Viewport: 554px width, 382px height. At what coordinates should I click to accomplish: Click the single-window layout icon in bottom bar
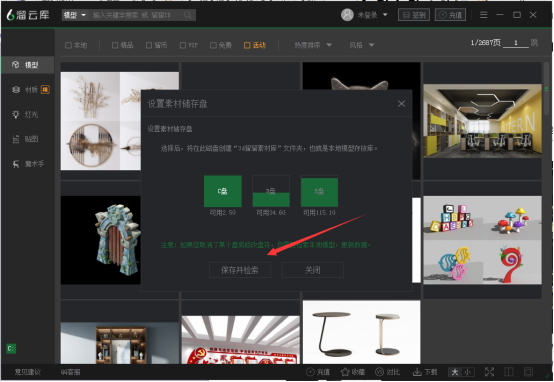tap(528, 372)
